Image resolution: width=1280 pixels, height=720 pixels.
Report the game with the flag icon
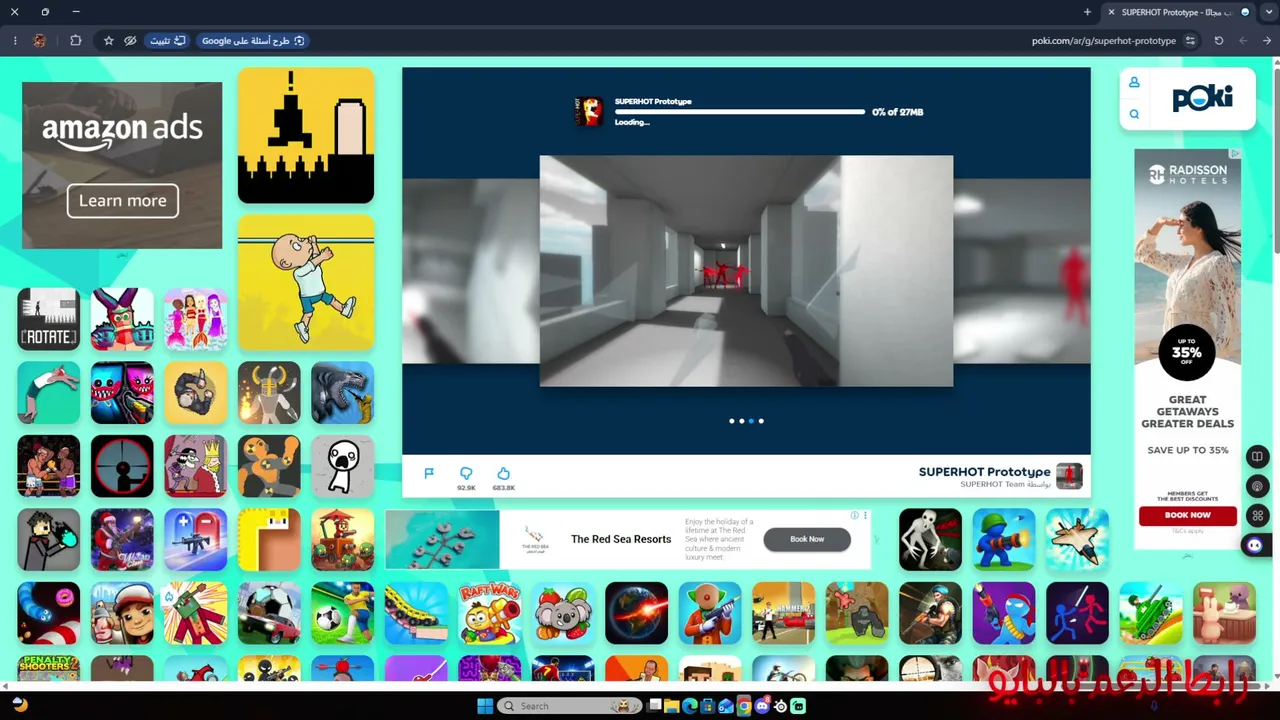(429, 473)
